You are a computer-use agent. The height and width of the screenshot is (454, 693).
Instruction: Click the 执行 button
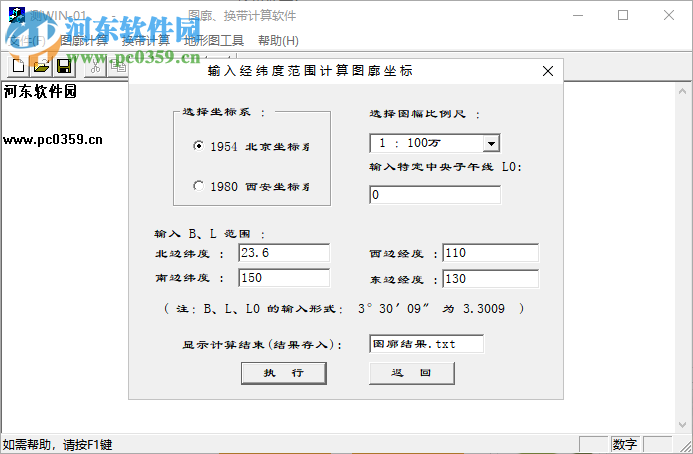pos(284,373)
